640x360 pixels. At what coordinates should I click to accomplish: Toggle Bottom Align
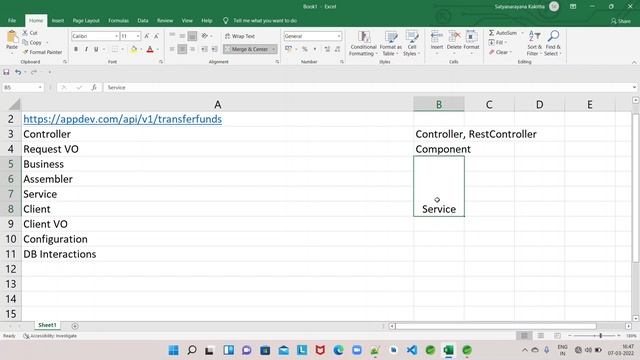192,36
